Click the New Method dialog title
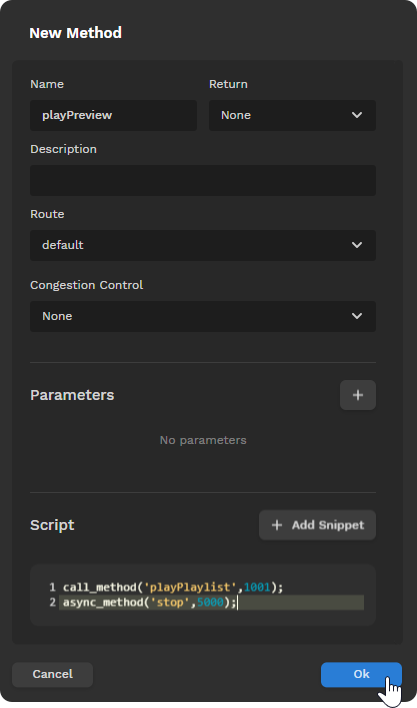This screenshot has width=417, height=708. (75, 33)
